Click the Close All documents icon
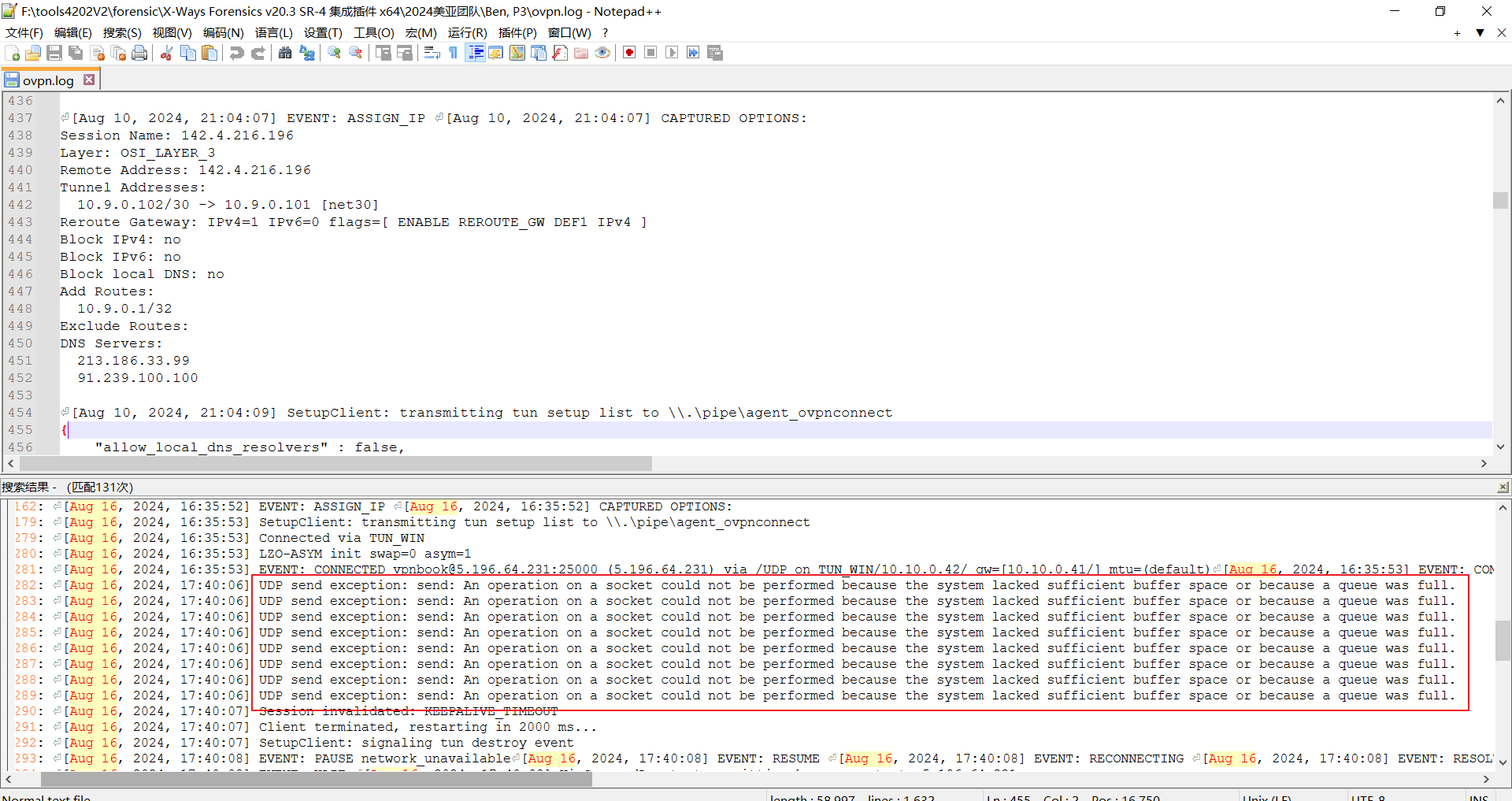 point(119,53)
